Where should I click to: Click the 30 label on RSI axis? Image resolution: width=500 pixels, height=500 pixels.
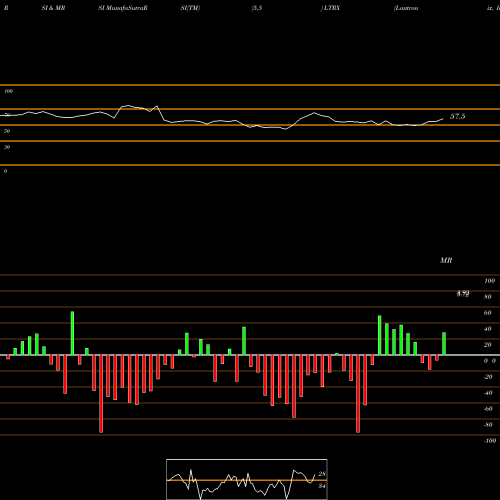coord(7,147)
